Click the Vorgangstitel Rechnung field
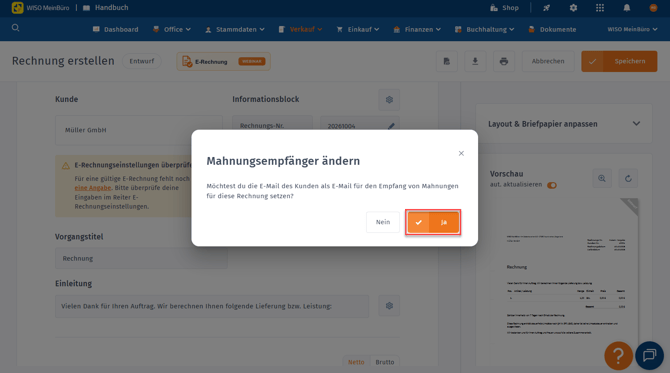Image resolution: width=670 pixels, height=373 pixels. tap(141, 258)
